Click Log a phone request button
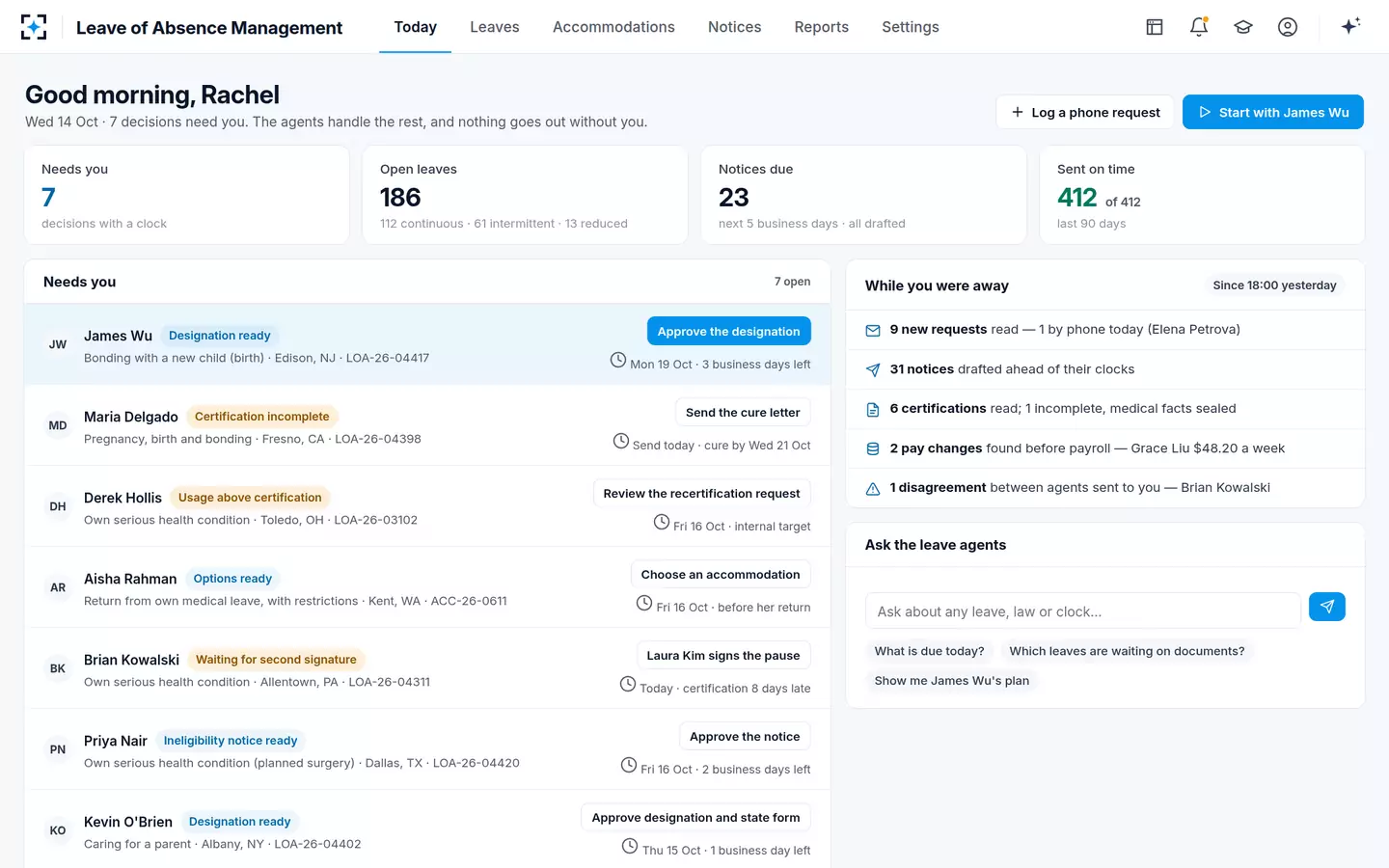 1085,112
